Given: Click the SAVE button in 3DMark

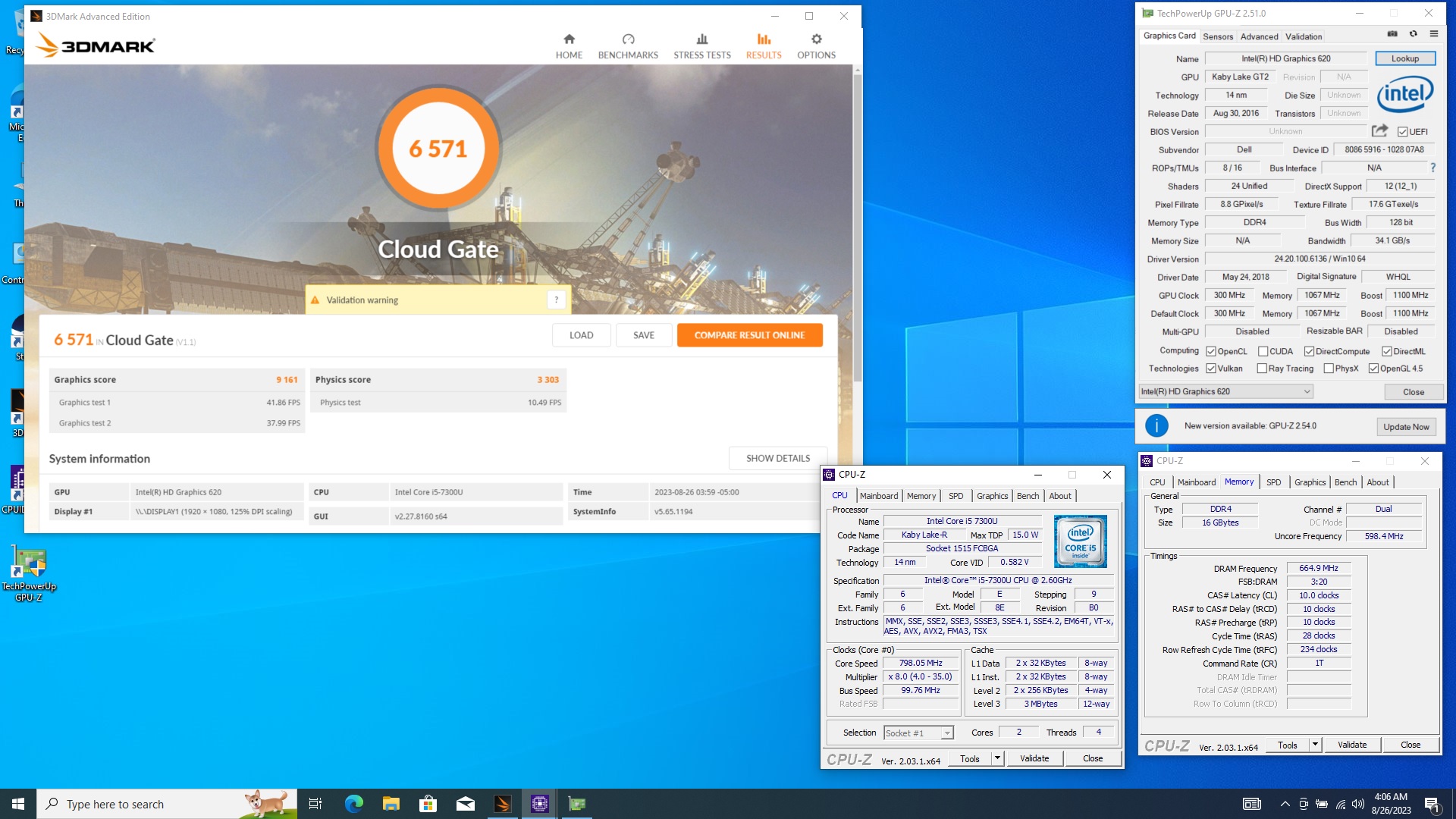Looking at the screenshot, I should pyautogui.click(x=643, y=335).
